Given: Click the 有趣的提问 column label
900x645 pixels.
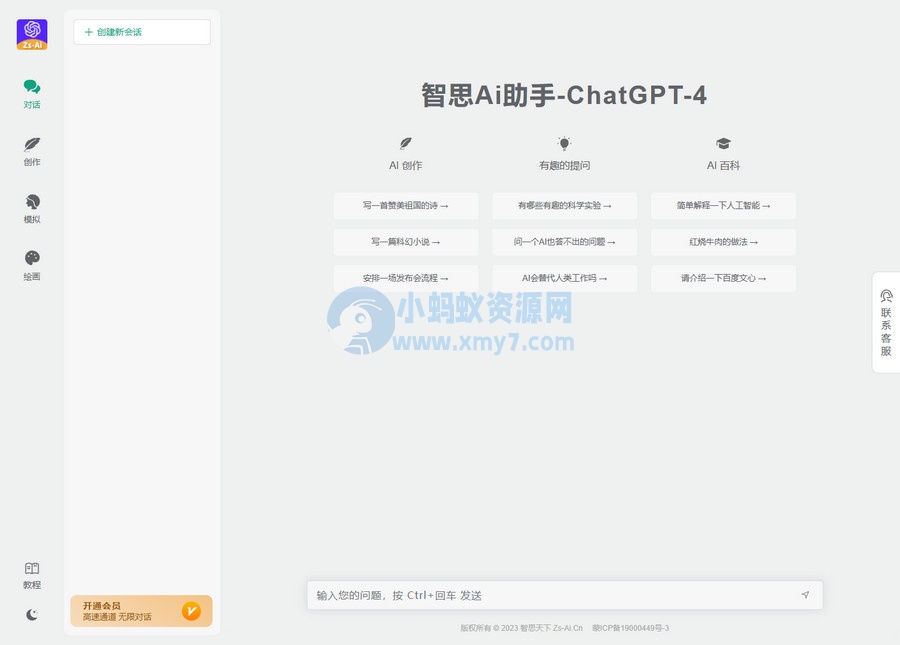Looking at the screenshot, I should click(x=565, y=165).
